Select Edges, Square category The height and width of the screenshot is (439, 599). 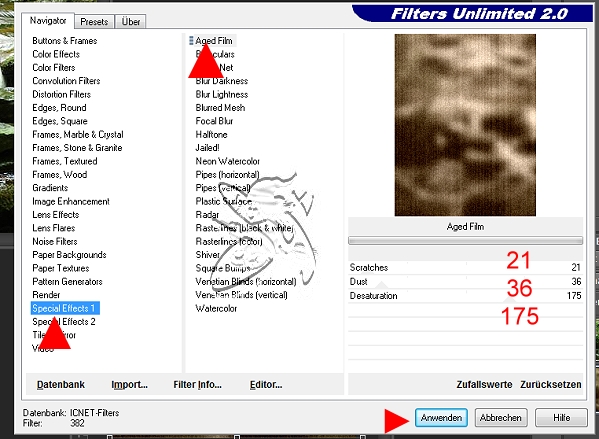[60, 121]
